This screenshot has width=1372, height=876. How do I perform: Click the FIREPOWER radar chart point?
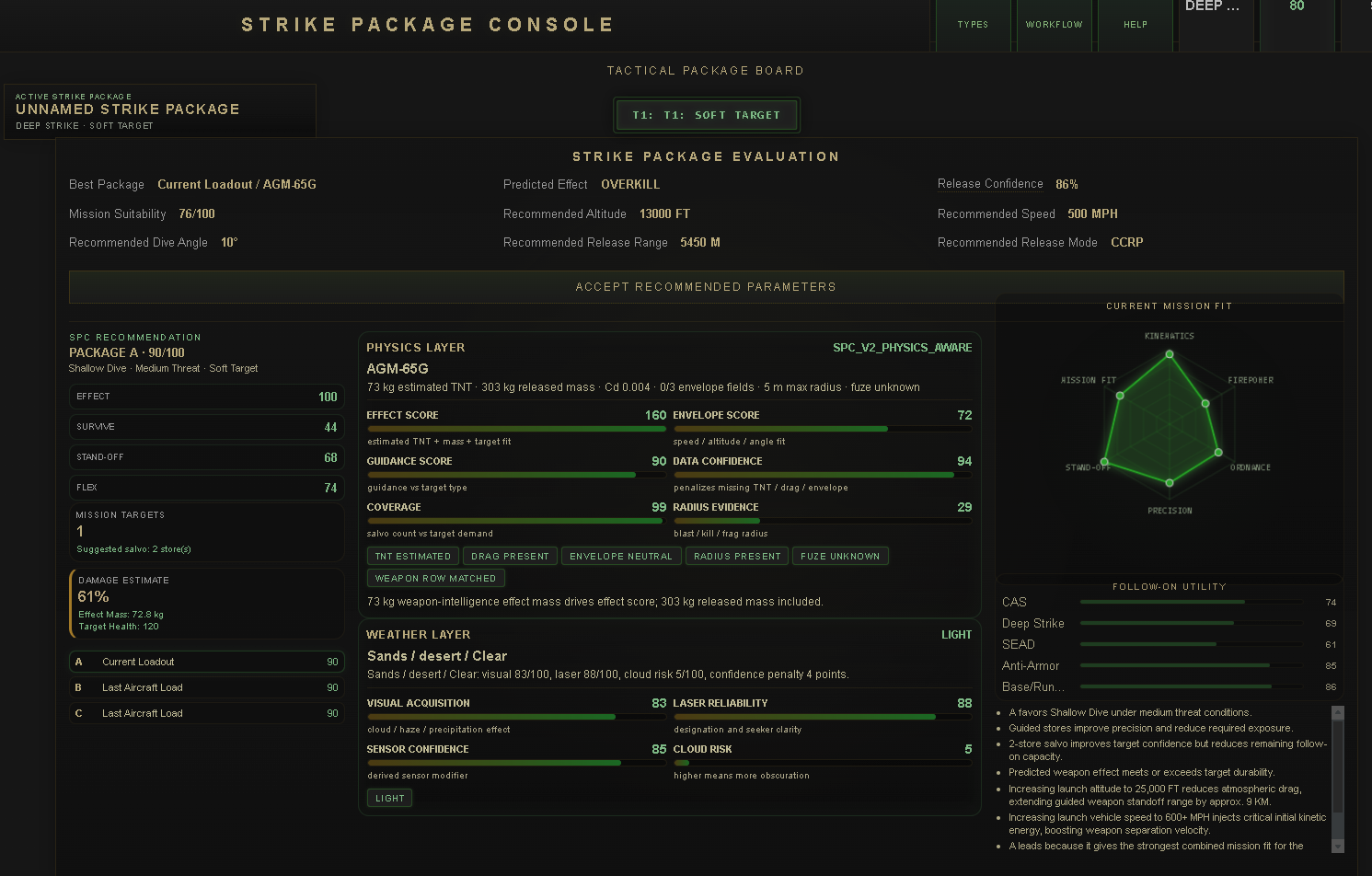[1205, 404]
